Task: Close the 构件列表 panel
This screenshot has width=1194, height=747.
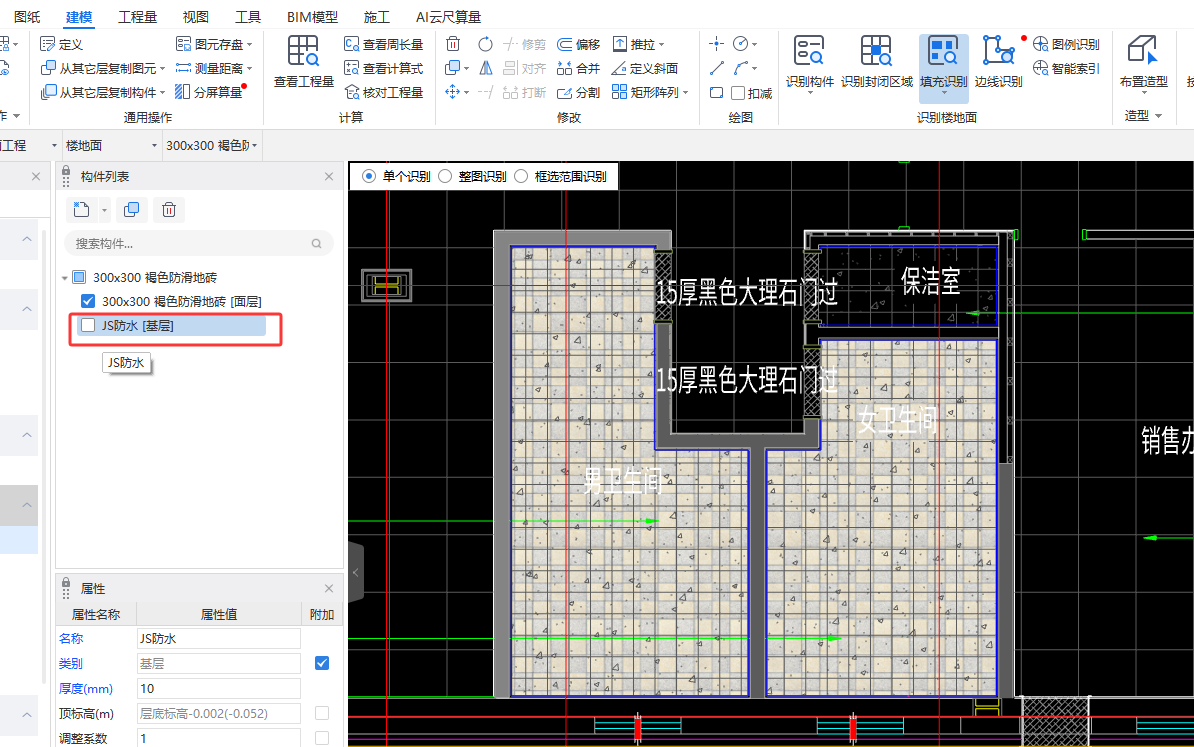Action: (x=329, y=176)
